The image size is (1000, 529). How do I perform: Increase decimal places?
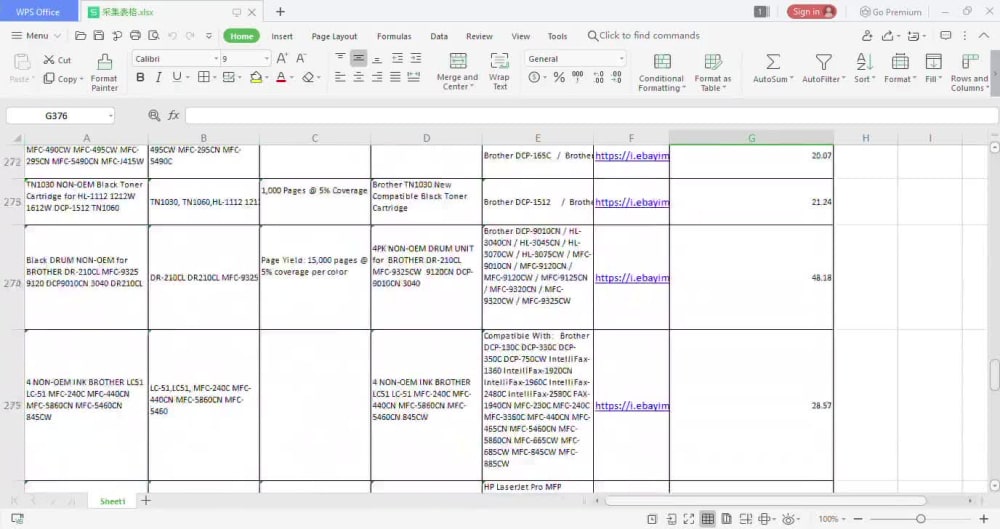[598, 77]
